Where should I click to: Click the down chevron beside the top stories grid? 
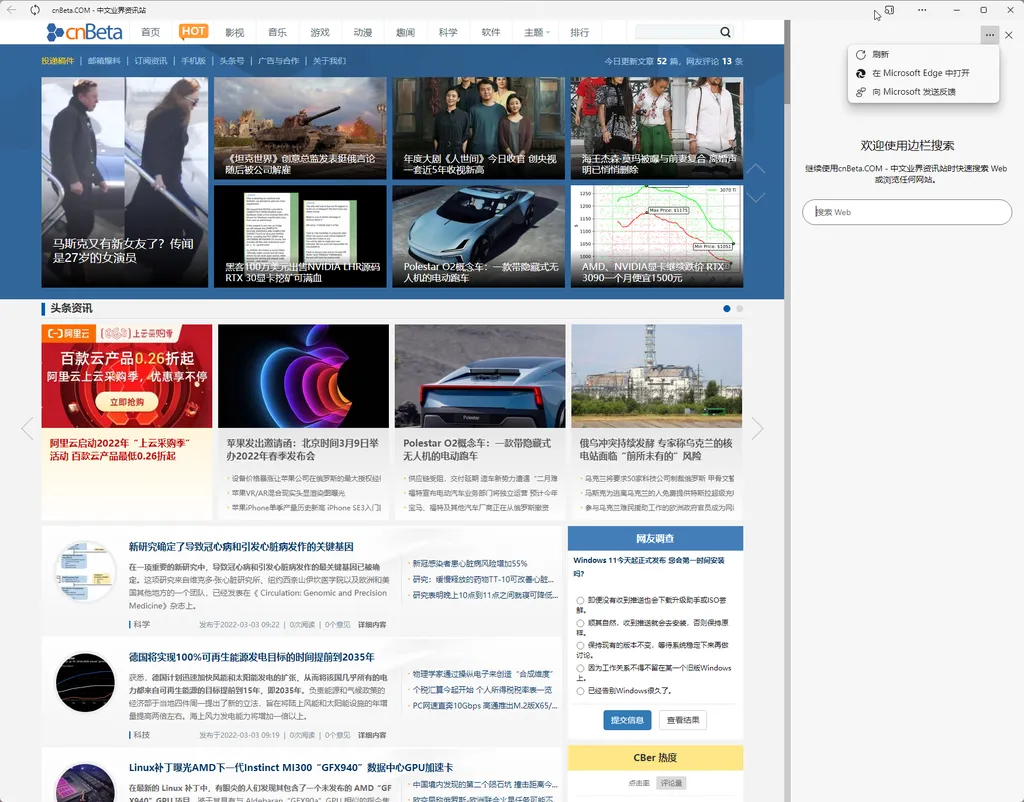tap(757, 197)
